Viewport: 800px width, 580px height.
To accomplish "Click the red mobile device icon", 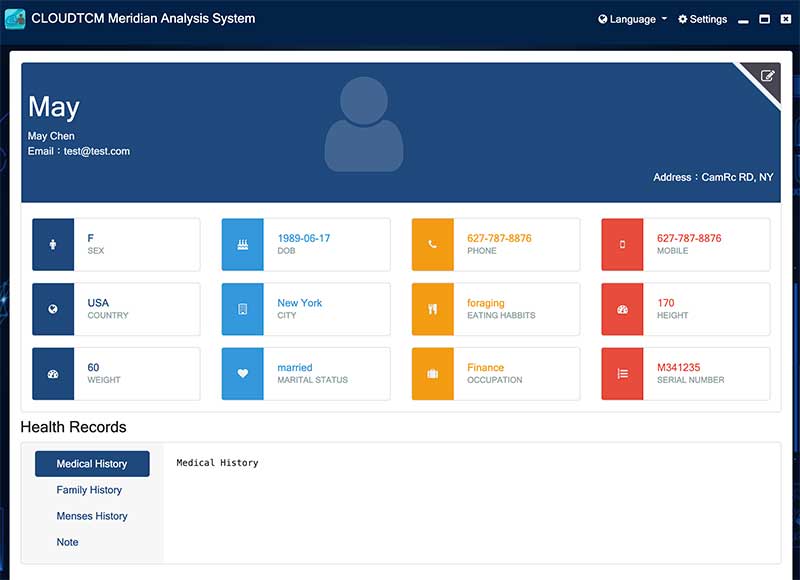I will [622, 244].
